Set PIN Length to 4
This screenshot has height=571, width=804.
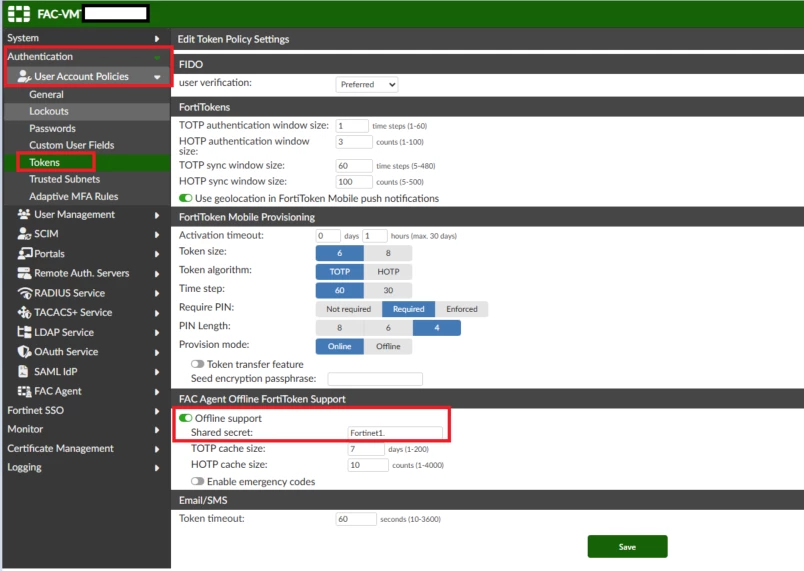[x=437, y=328]
